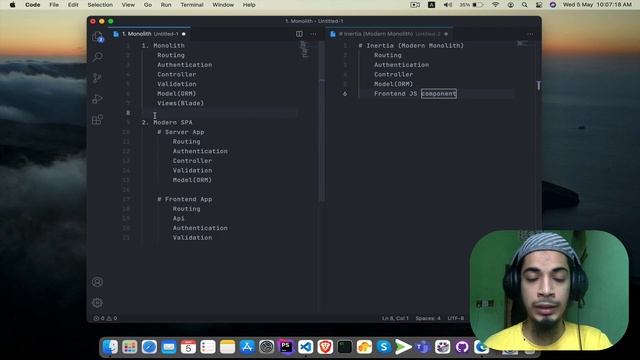The image size is (640, 360).
Task: Open Control Center in menu bar
Action: tap(539, 5)
